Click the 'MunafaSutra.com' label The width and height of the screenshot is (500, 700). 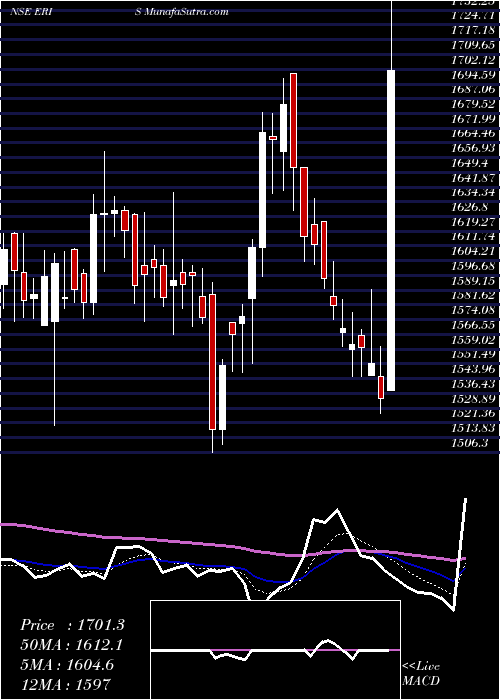coord(186,12)
